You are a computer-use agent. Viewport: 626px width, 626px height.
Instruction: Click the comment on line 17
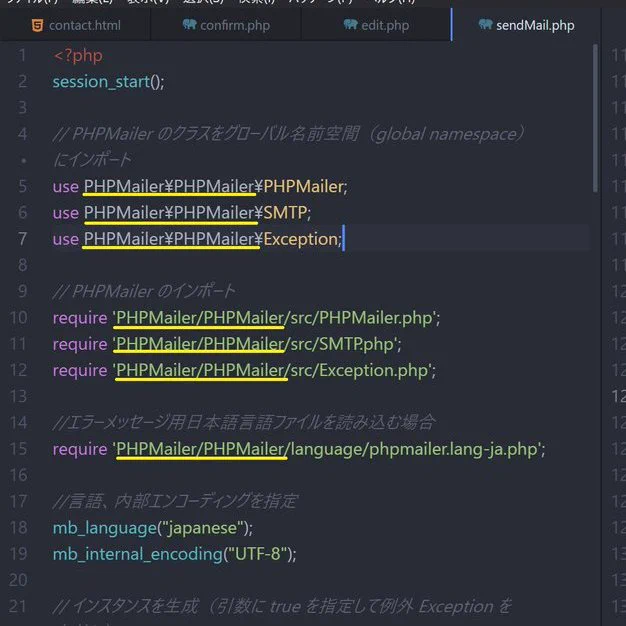coord(175,501)
